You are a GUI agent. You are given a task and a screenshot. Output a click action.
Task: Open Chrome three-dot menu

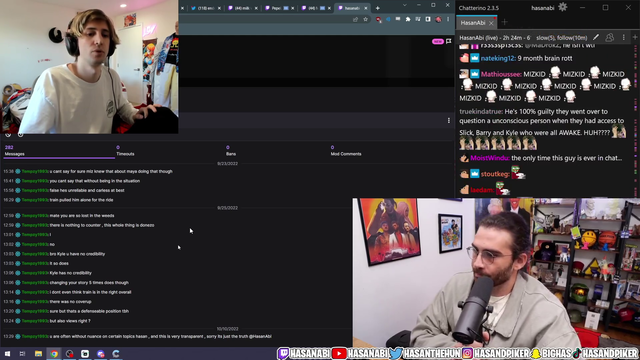[448, 19]
